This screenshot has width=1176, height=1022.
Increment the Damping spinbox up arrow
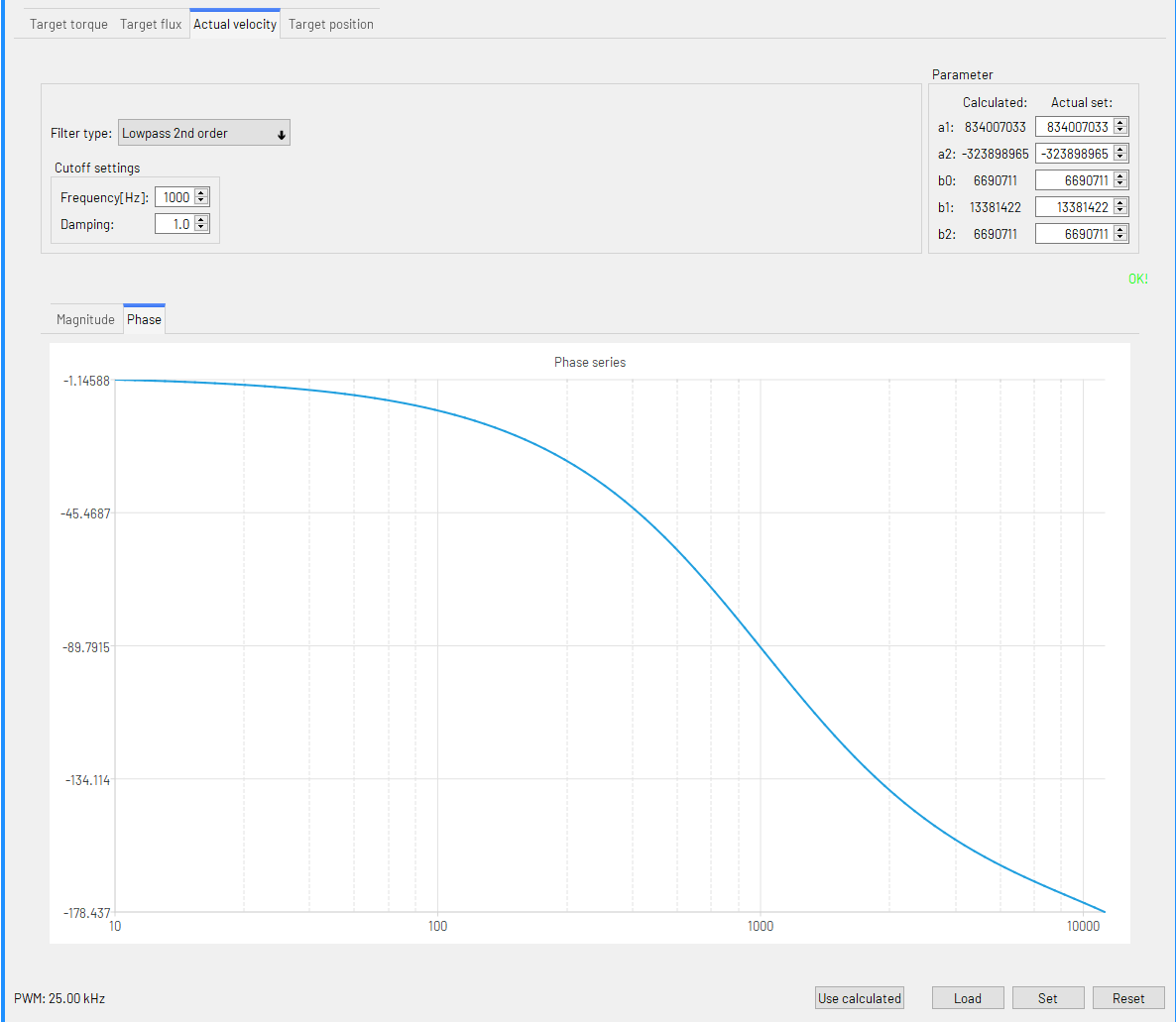pyautogui.click(x=201, y=220)
